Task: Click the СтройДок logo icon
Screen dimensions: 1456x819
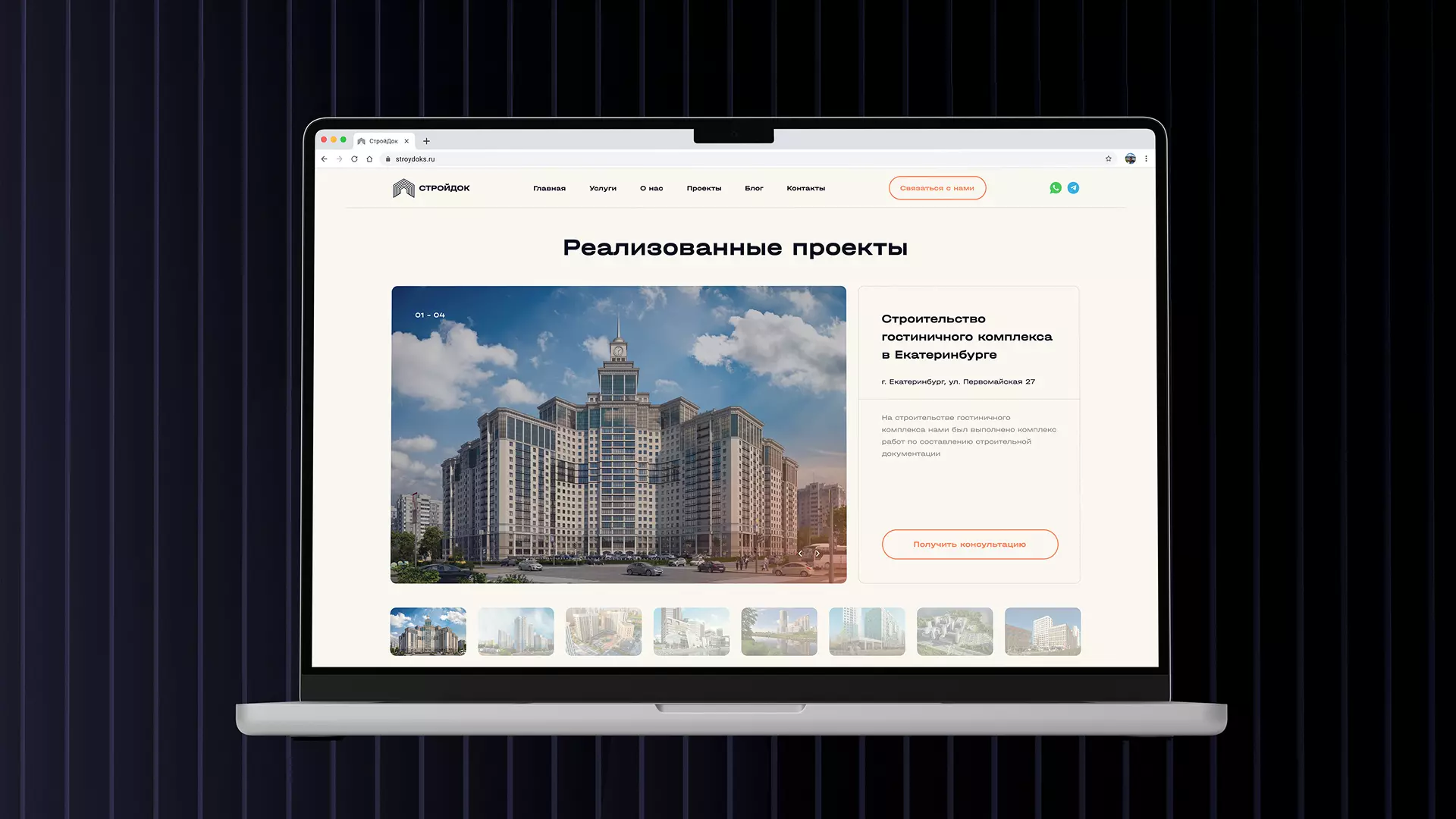Action: 403,188
